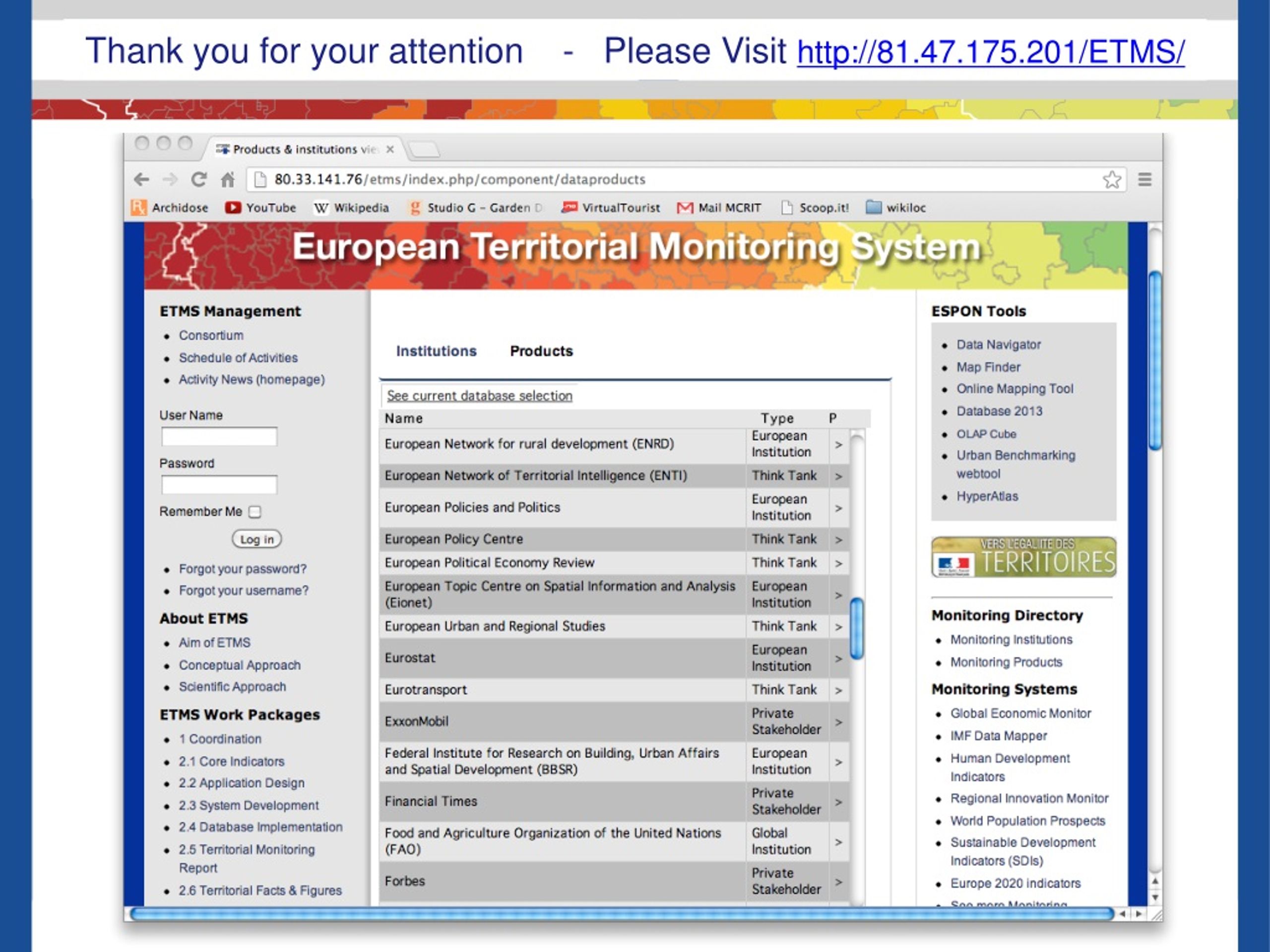Open the Monitoring Products link
1270x952 pixels.
tap(1006, 663)
